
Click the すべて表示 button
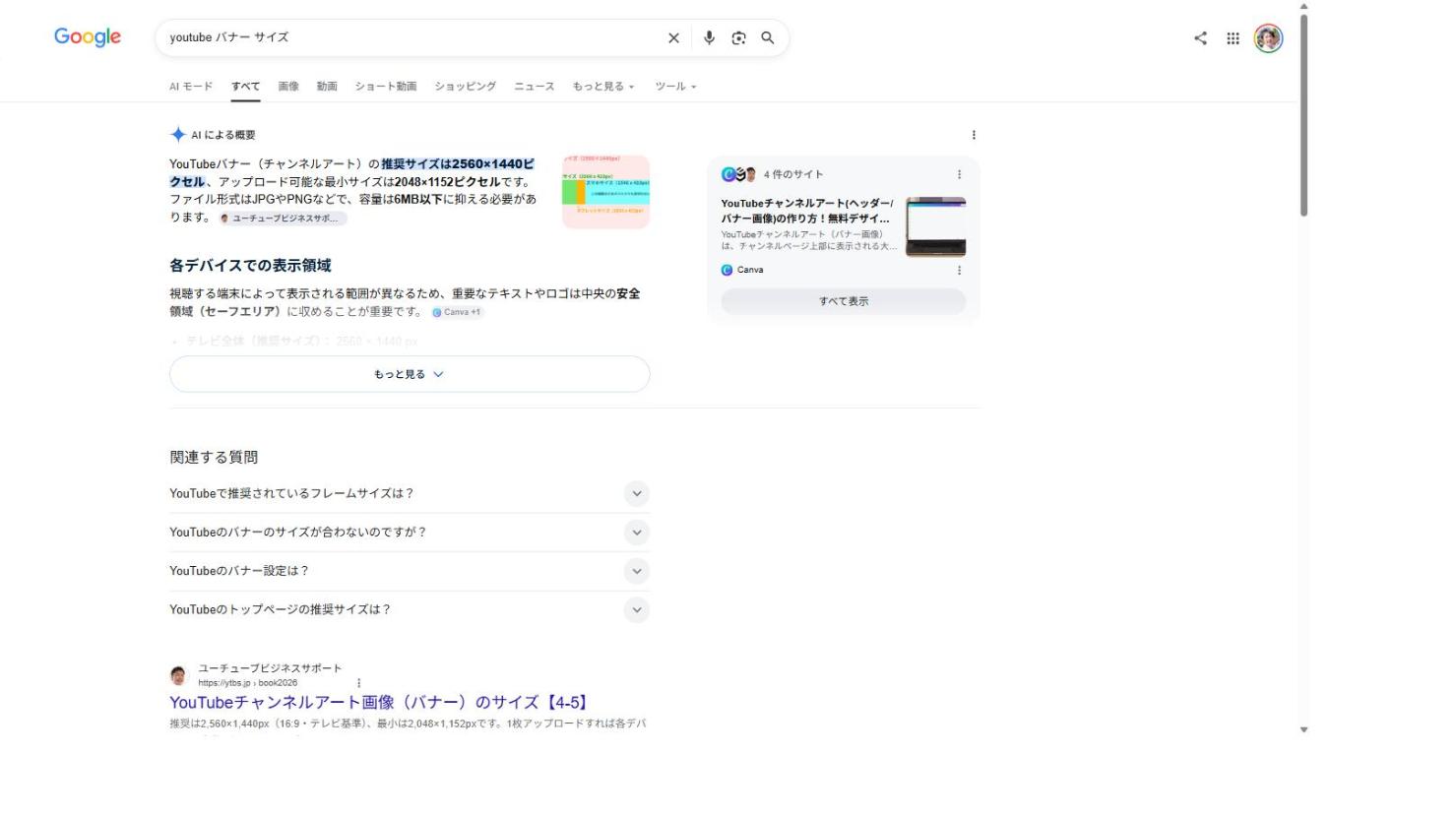coord(844,301)
